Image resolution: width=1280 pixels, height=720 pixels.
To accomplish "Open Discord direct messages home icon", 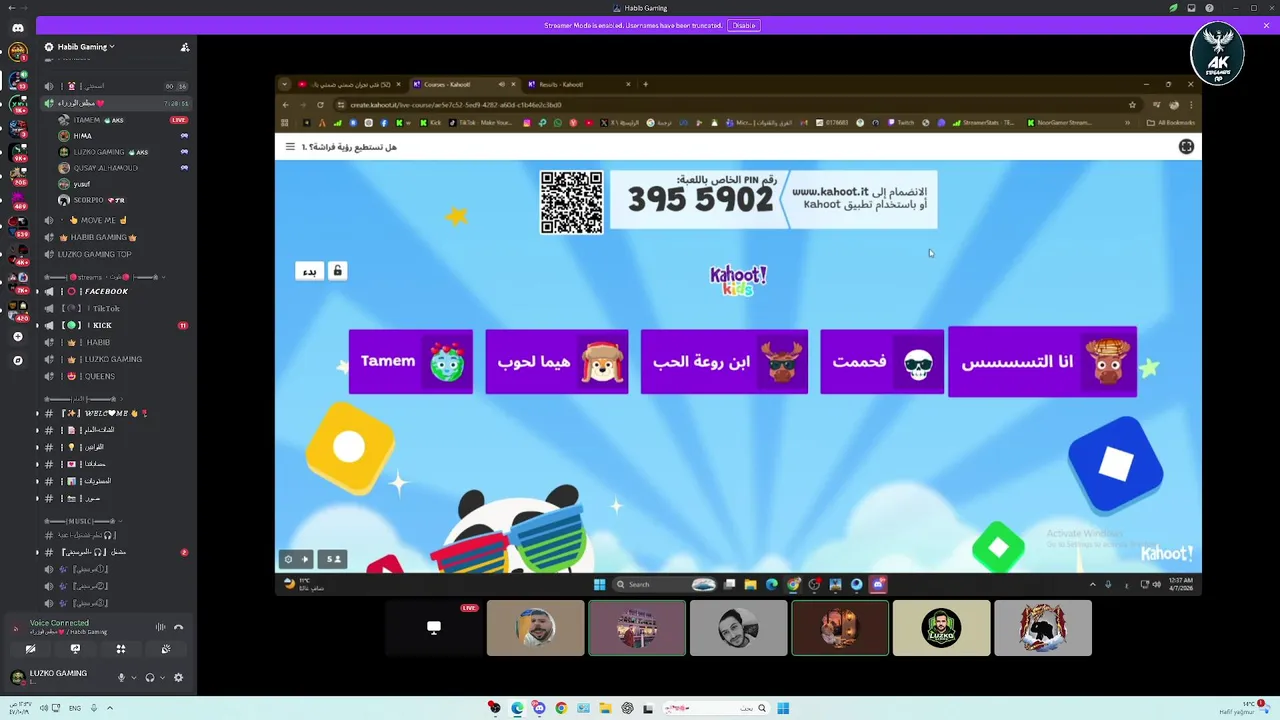I will click(17, 28).
